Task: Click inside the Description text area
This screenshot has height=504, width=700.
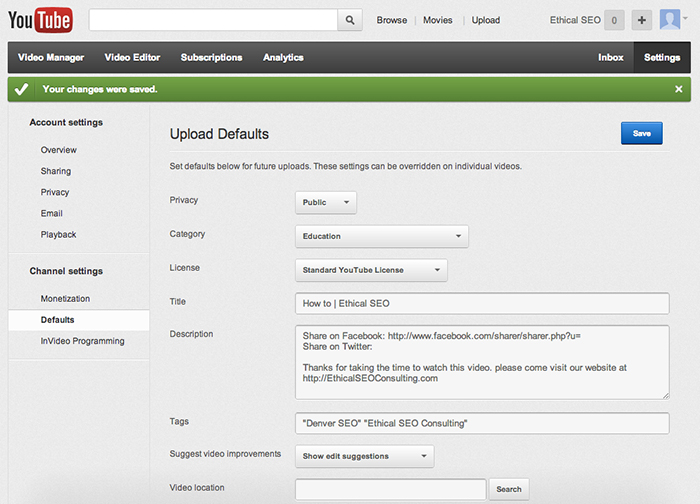Action: click(x=482, y=362)
